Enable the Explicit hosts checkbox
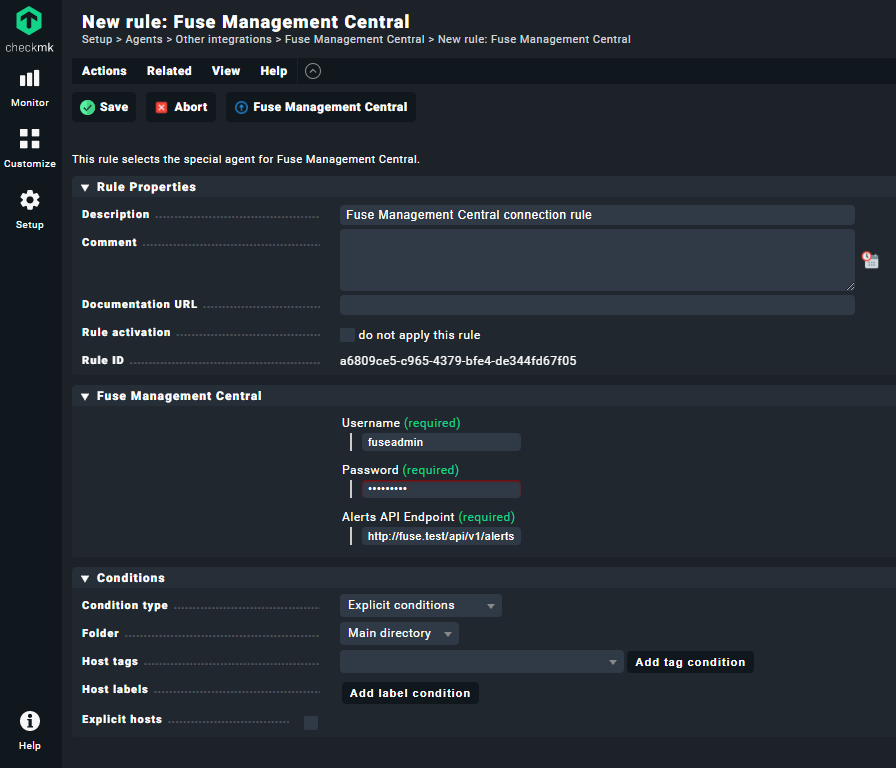 coord(311,723)
